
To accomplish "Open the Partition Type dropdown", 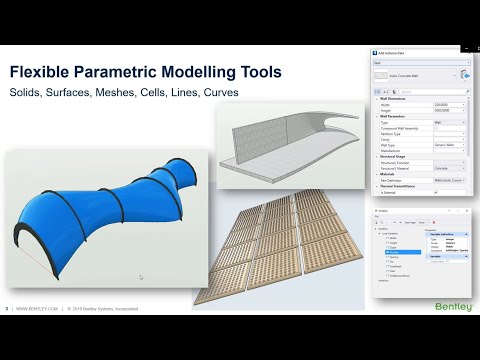I will (463, 134).
